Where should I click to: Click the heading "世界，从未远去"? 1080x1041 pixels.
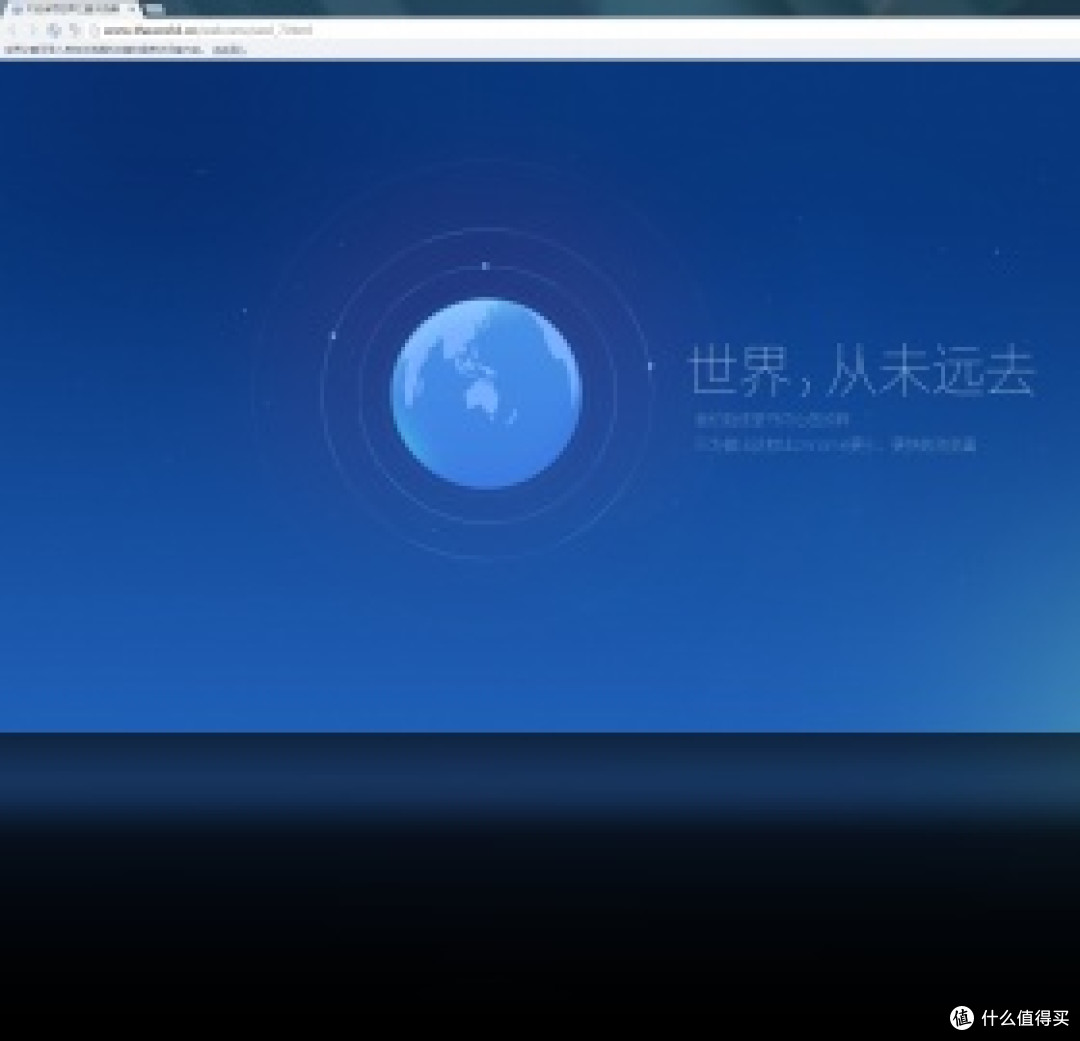[x=861, y=371]
